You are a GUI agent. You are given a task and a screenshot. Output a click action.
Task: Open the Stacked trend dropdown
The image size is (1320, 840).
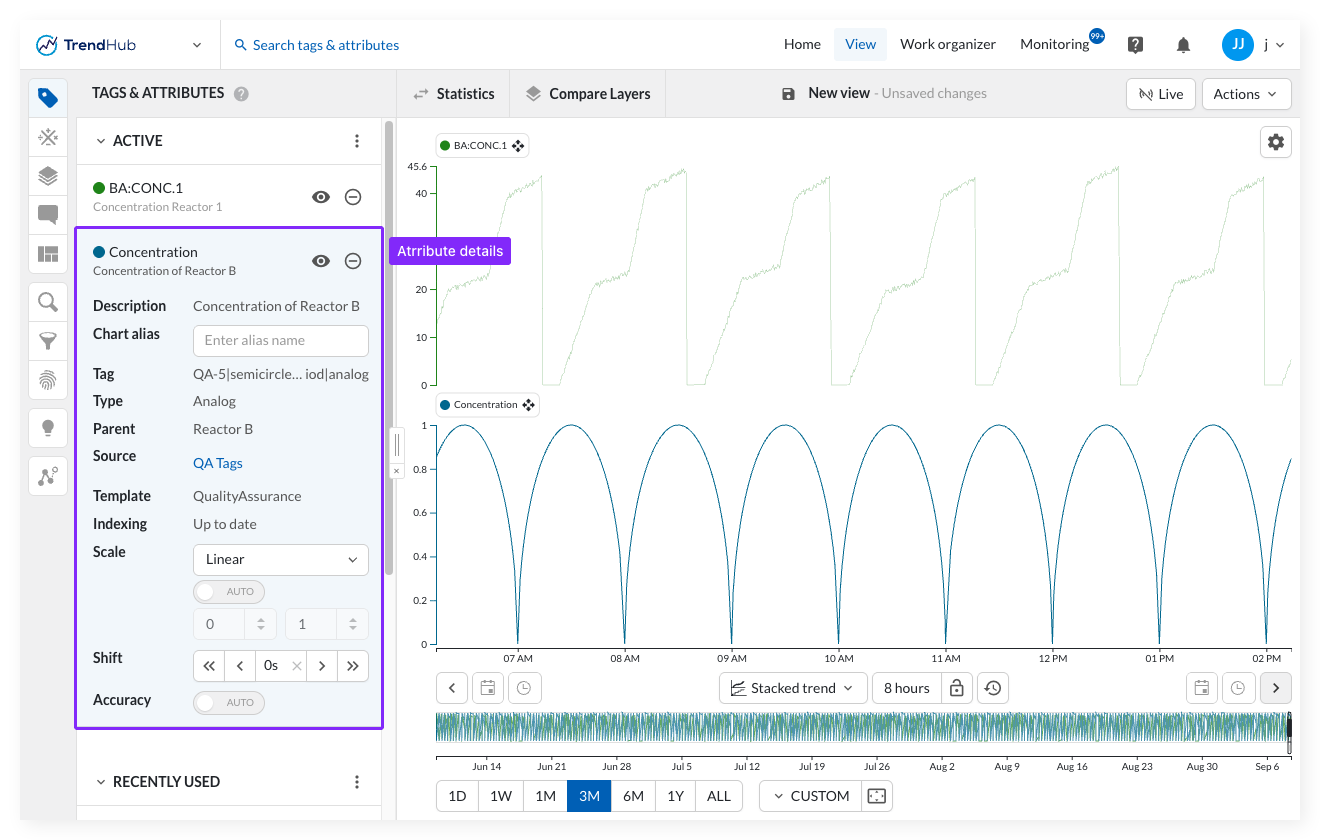[x=793, y=688]
